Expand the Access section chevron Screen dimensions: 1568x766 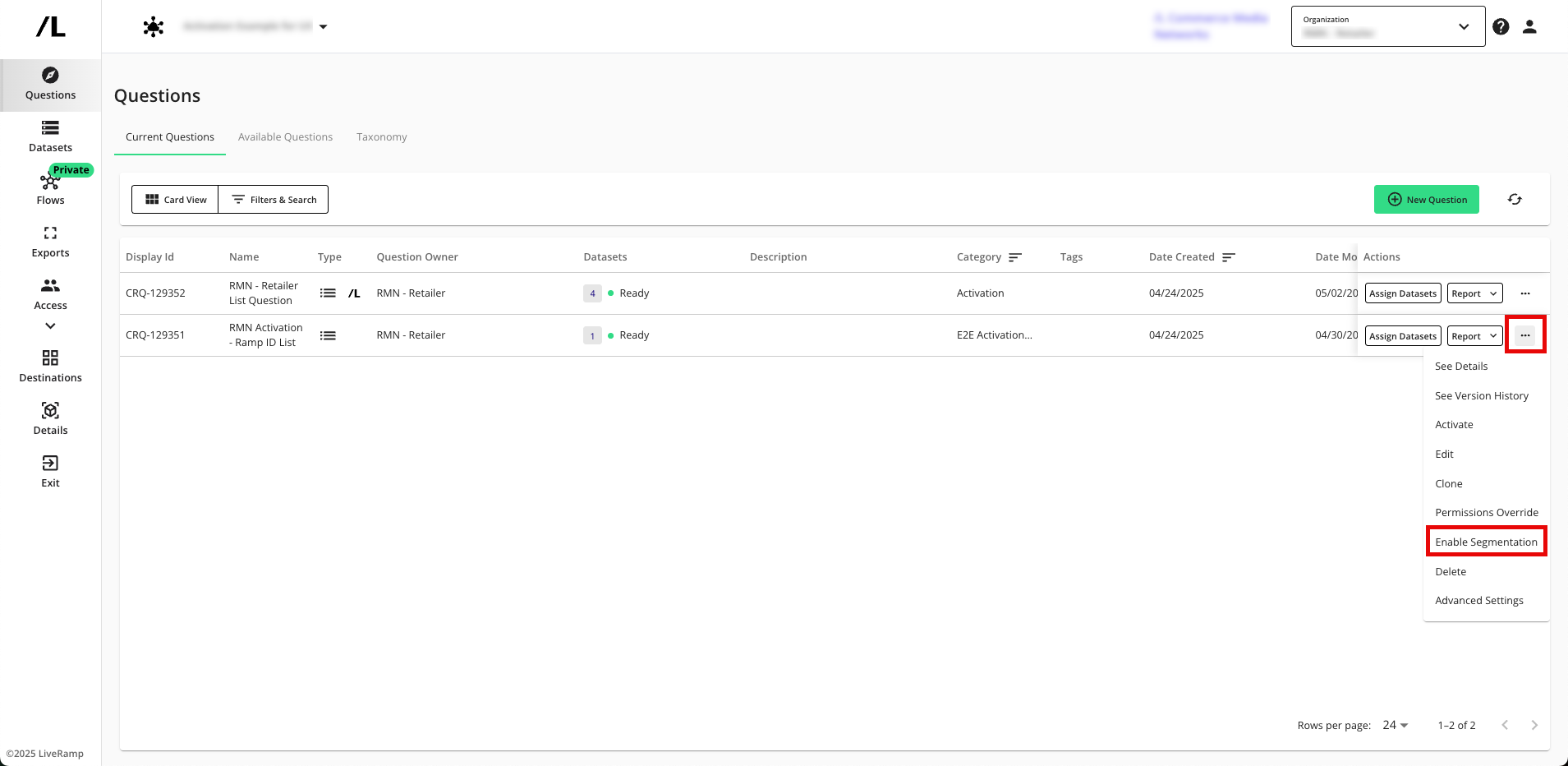50,326
